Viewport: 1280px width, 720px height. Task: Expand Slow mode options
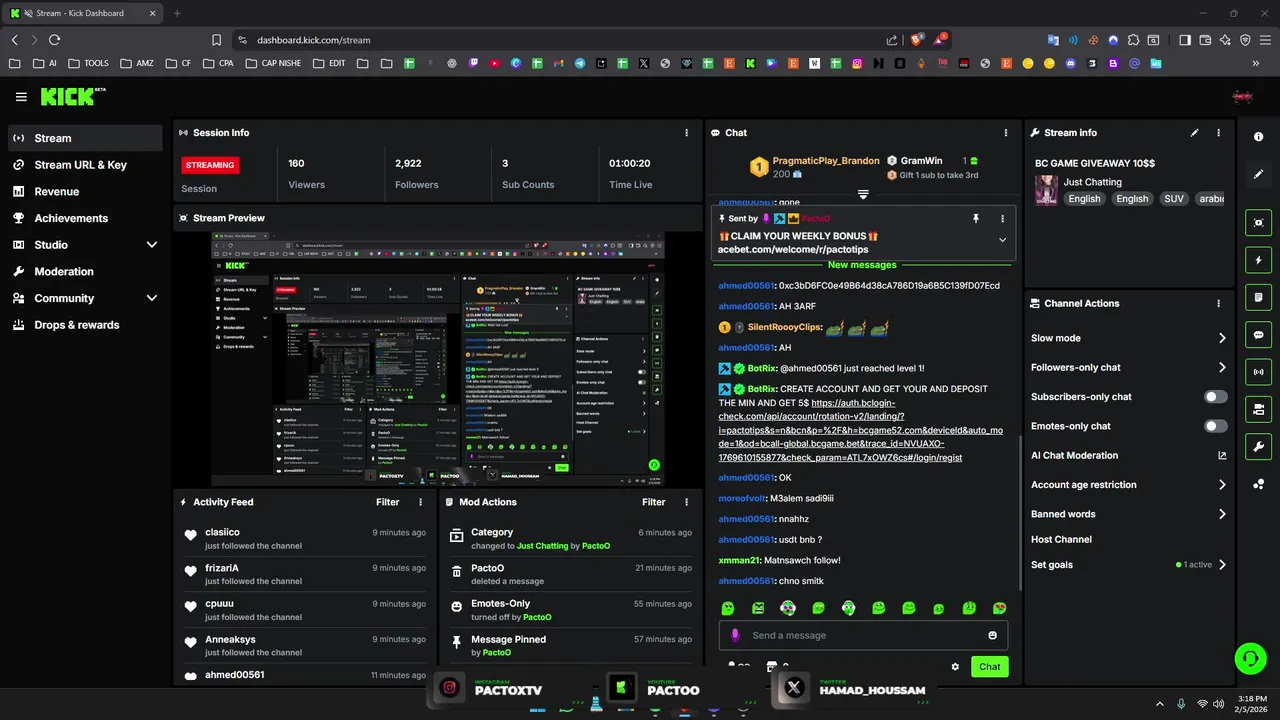point(1222,338)
